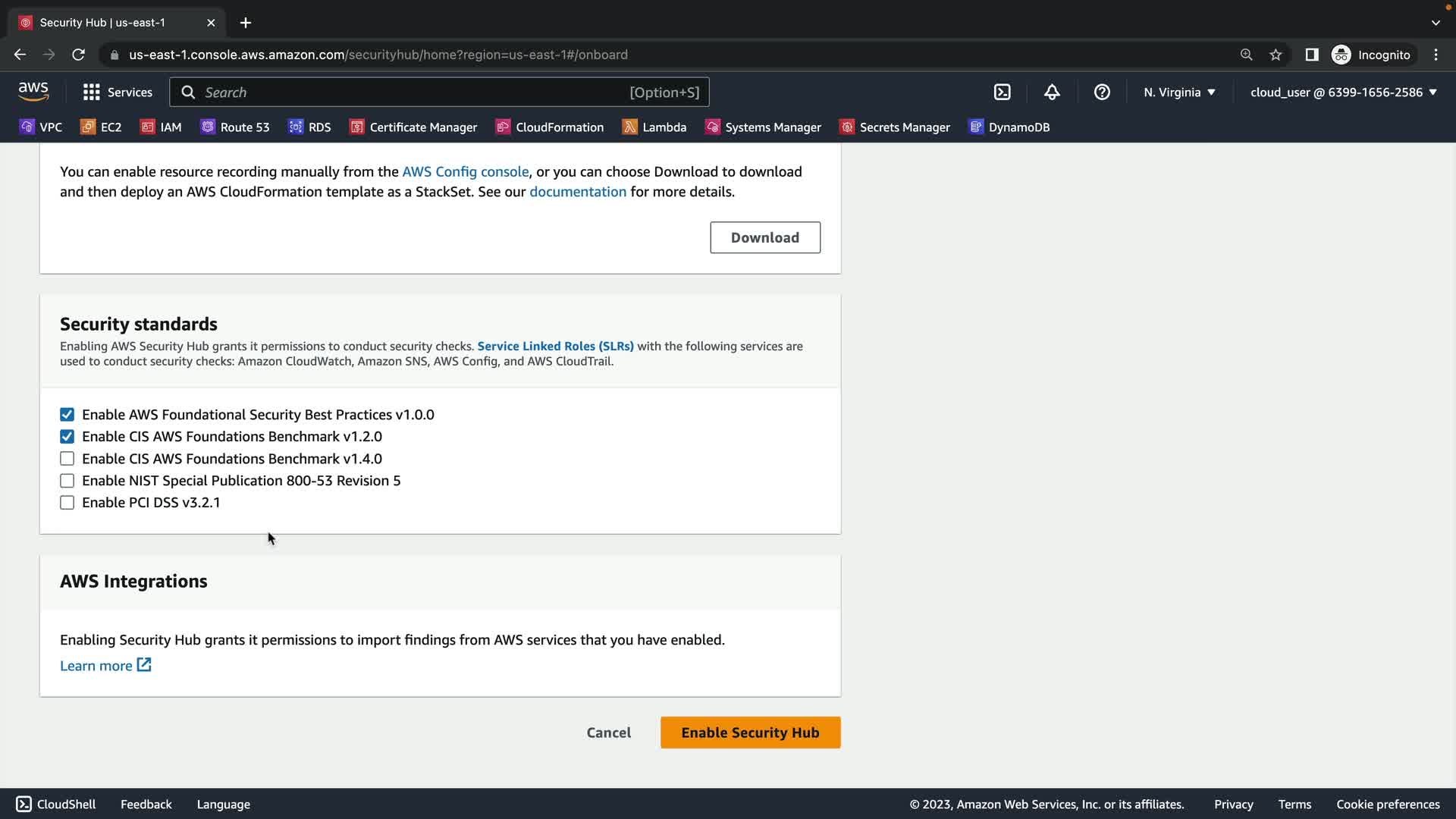Image resolution: width=1456 pixels, height=819 pixels.
Task: Enable PCI DSS v3.2.1 standard
Action: point(67,503)
